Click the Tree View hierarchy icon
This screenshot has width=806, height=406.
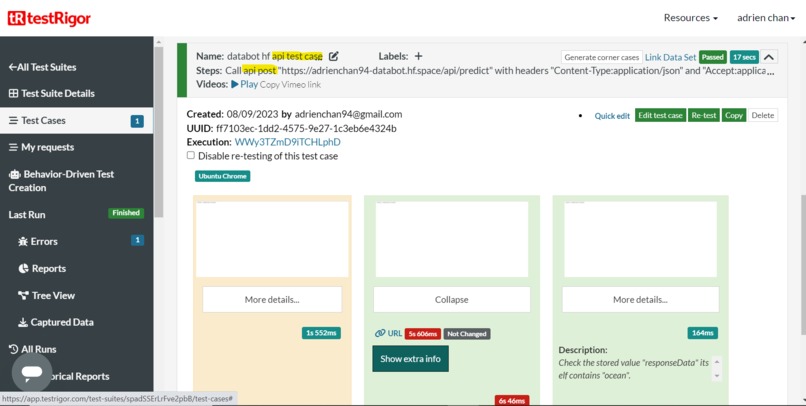pos(23,296)
